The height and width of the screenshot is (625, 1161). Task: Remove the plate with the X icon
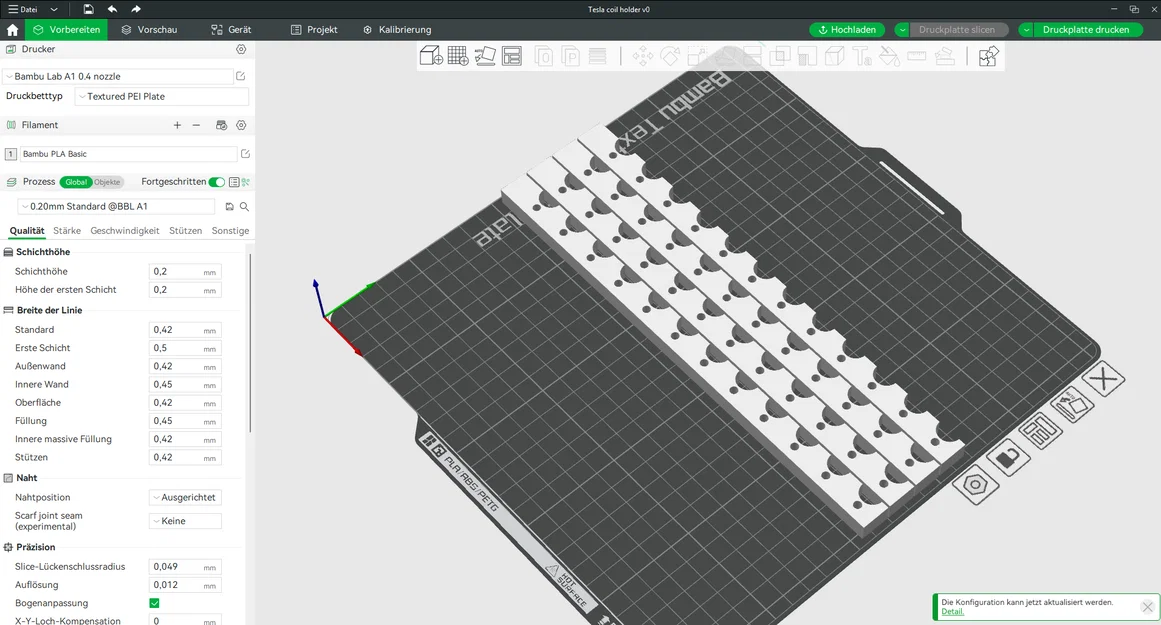point(1103,379)
